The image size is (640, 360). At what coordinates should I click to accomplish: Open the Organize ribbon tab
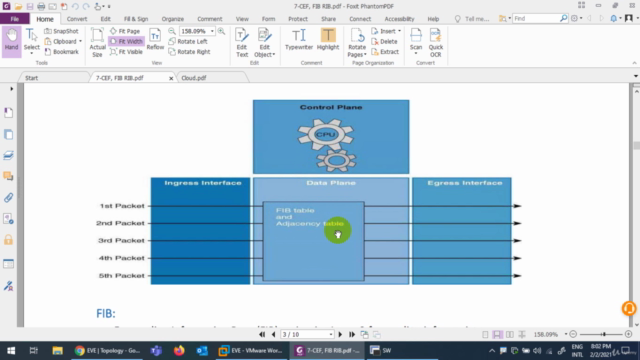click(x=173, y=19)
